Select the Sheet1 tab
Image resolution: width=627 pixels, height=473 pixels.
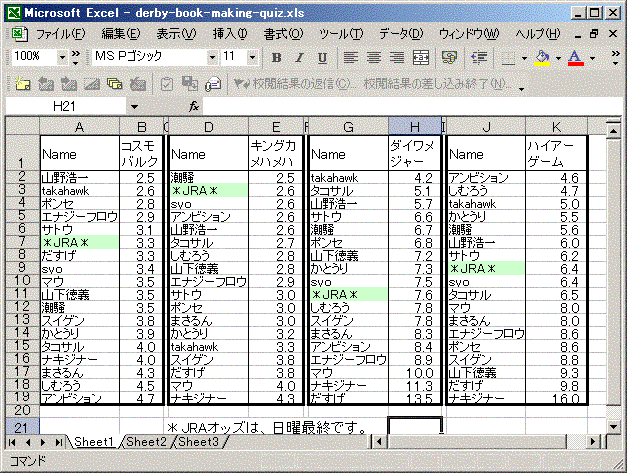(x=94, y=442)
